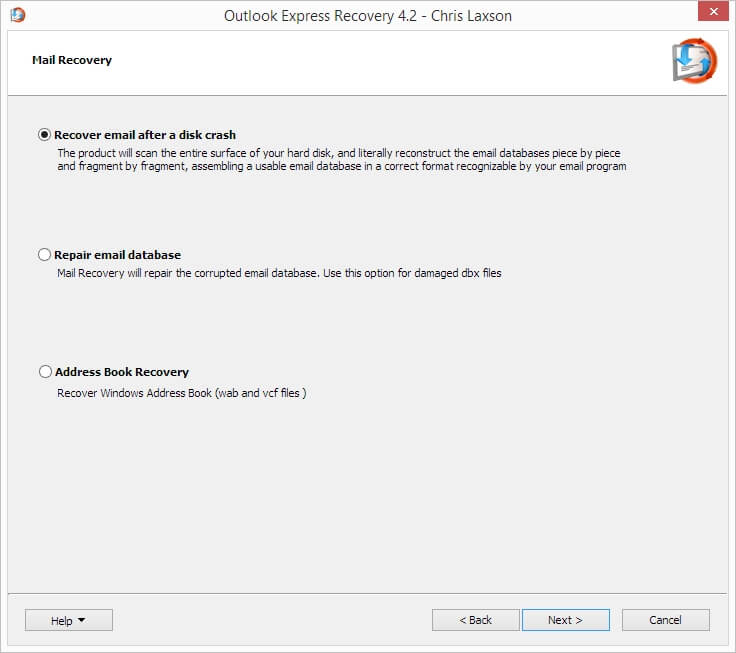Click the hard disk scan description paragraph
The width and height of the screenshot is (736, 653).
pos(342,160)
